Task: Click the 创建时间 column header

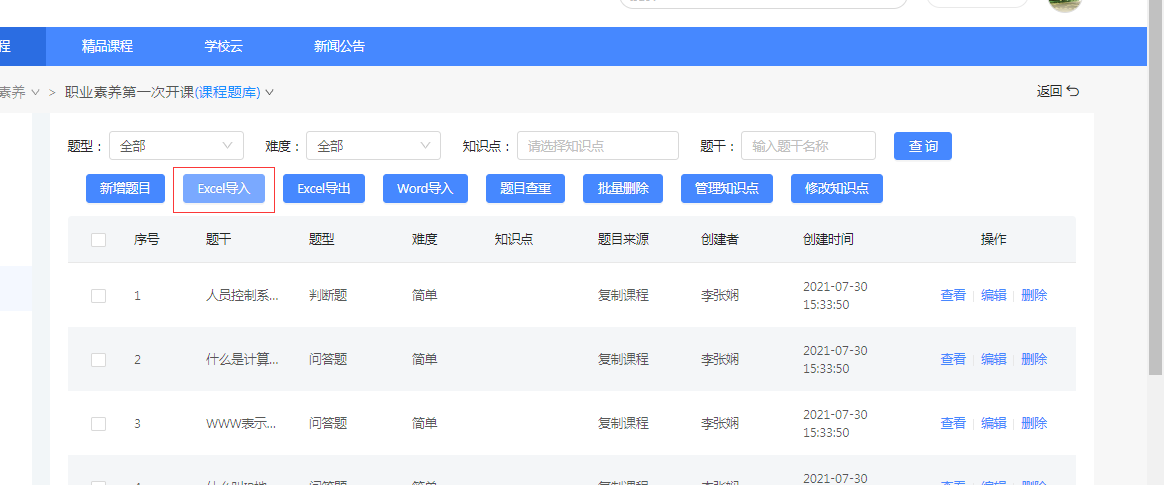Action: click(x=828, y=240)
